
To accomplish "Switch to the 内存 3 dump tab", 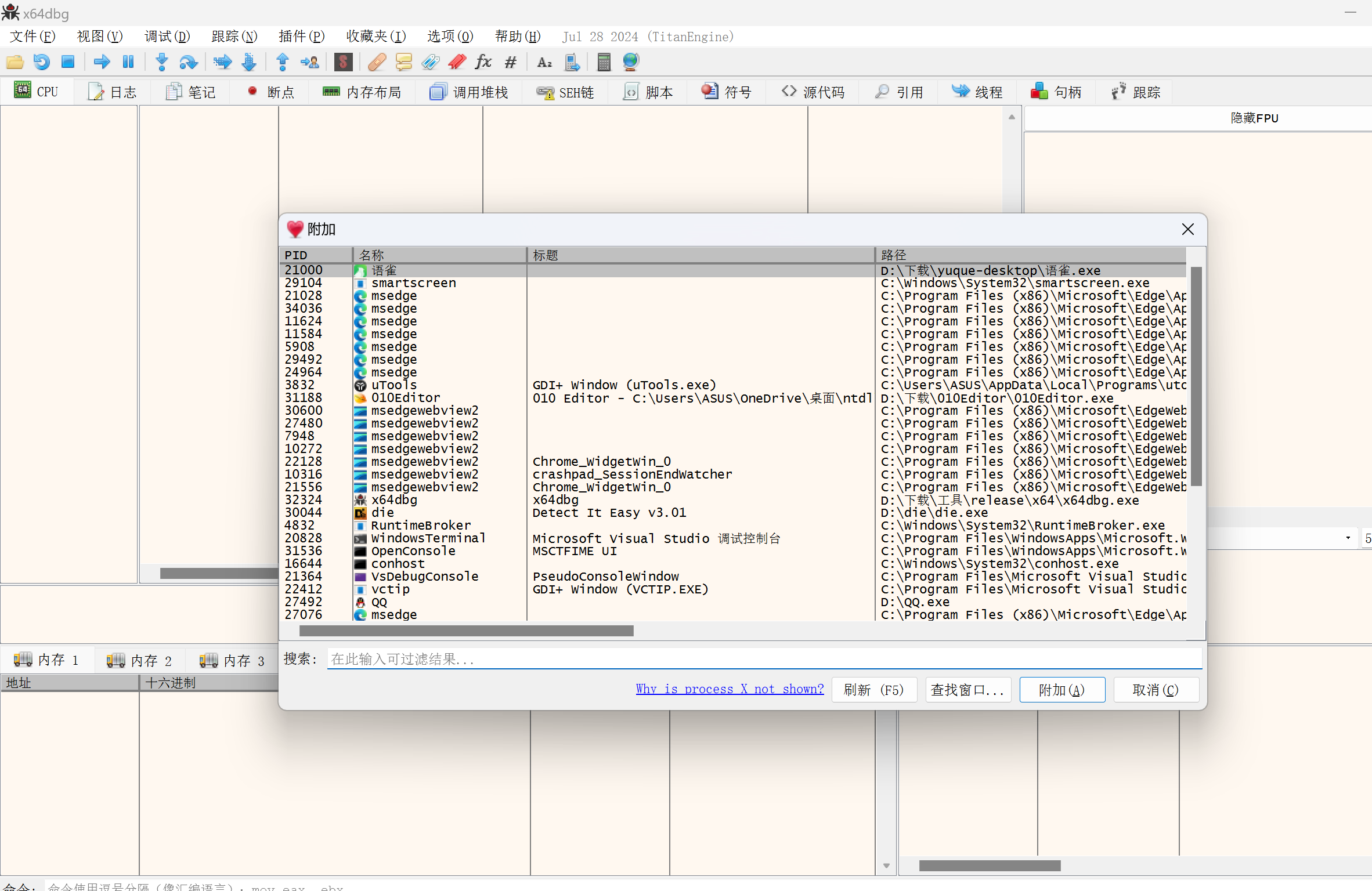I will click(233, 660).
